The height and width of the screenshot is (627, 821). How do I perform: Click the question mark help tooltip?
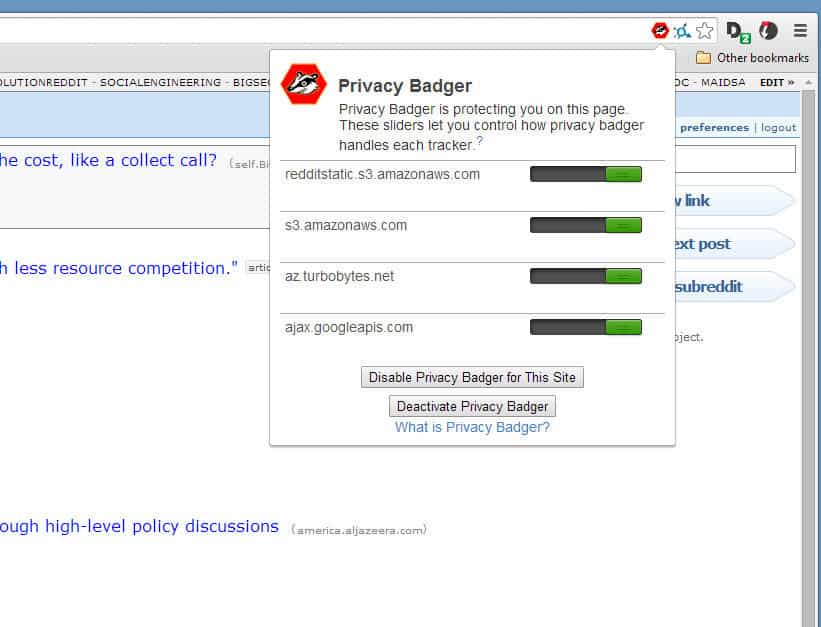click(480, 141)
